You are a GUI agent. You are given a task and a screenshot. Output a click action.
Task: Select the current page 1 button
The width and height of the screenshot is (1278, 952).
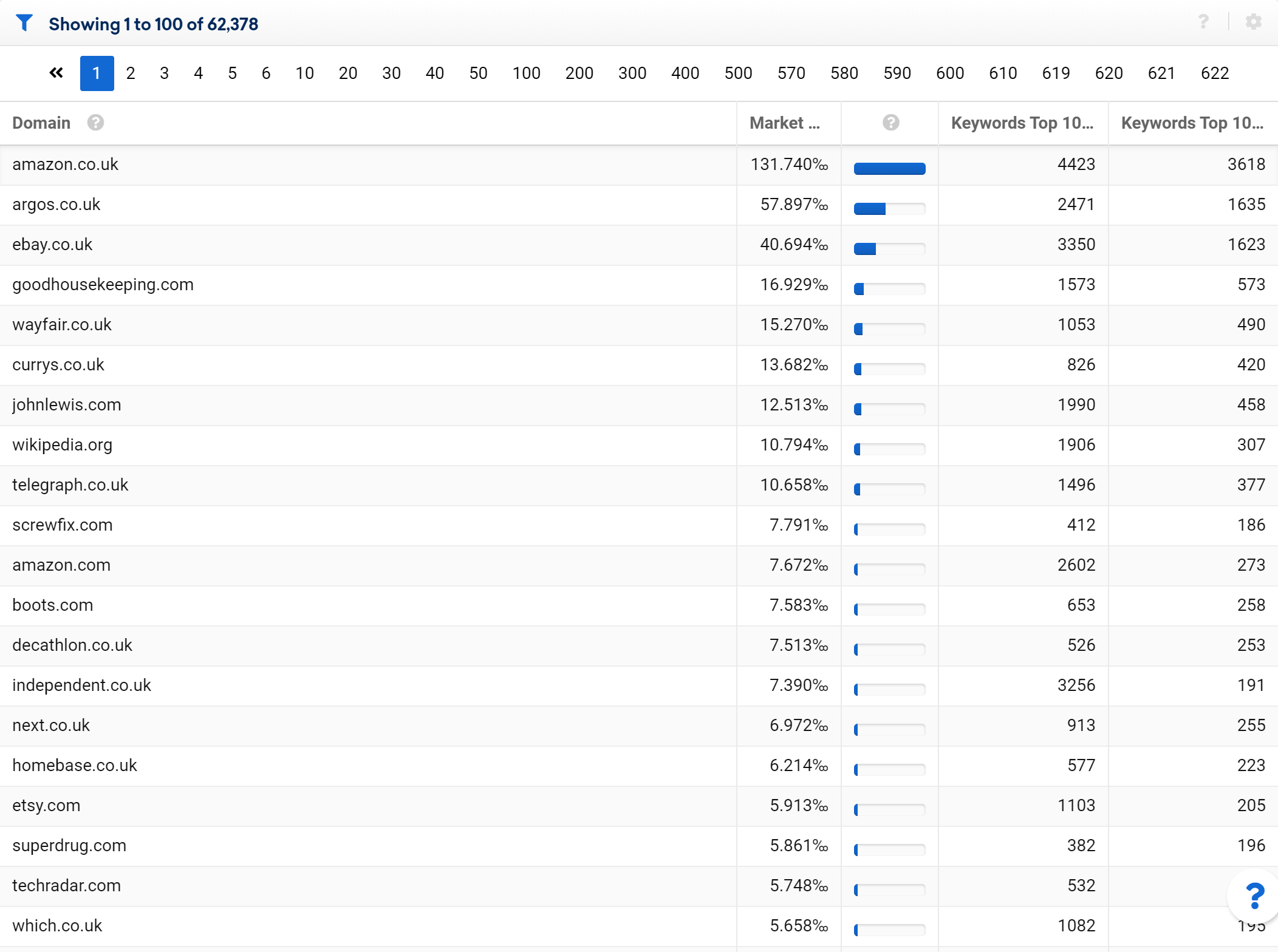97,73
